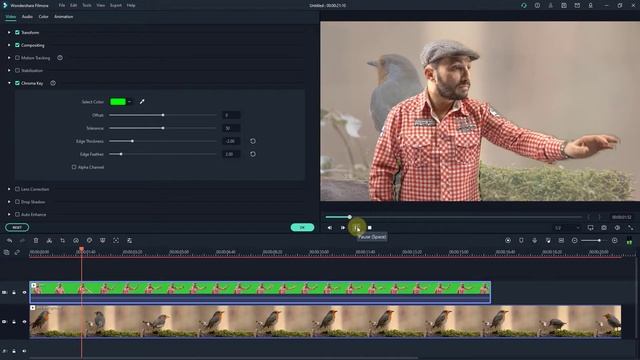Enable the Auto Enhance checkbox
The width and height of the screenshot is (640, 360).
[x=17, y=215]
